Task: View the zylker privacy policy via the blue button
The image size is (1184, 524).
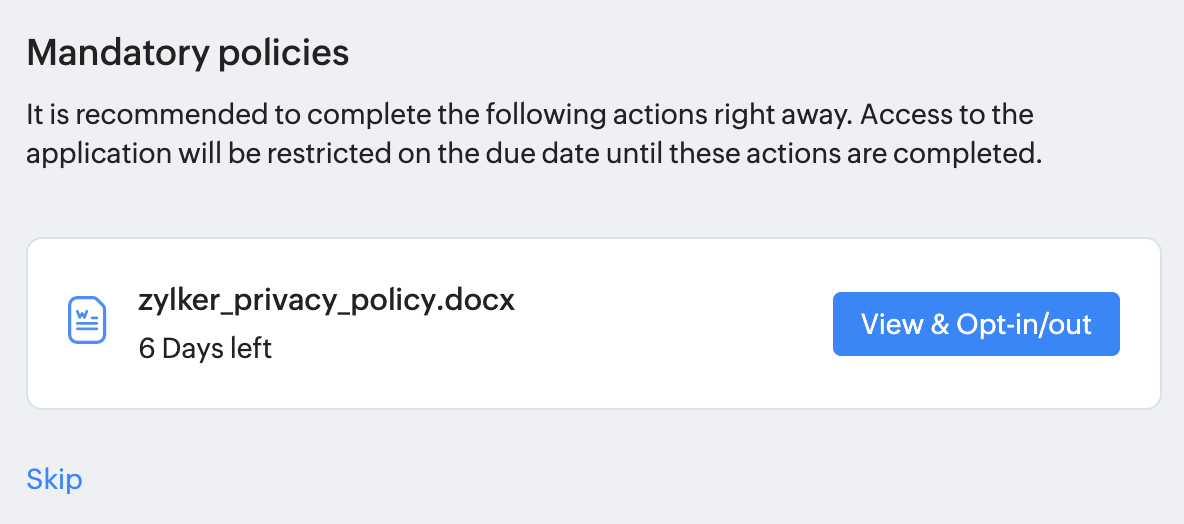Action: (x=975, y=324)
